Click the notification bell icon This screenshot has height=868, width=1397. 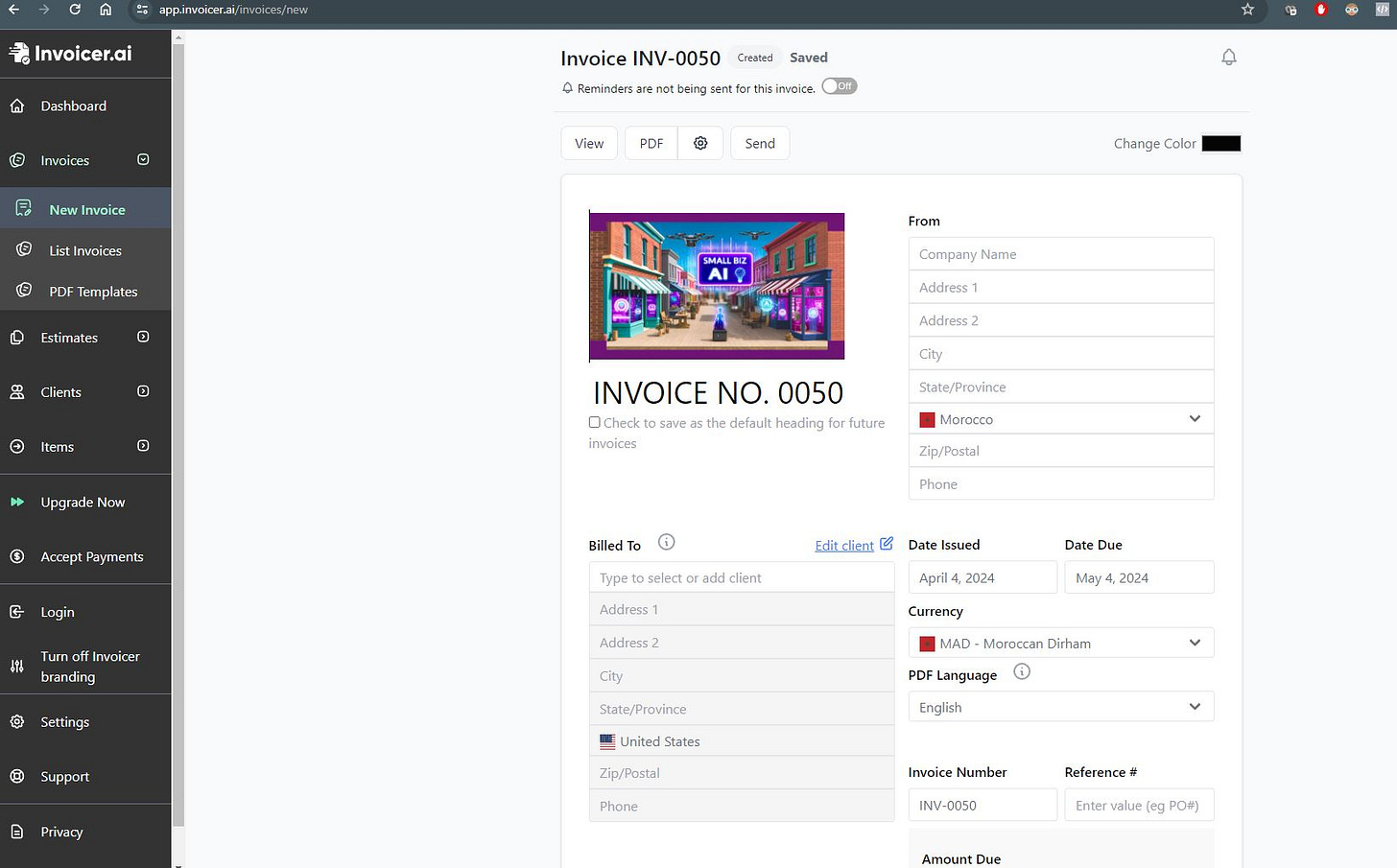(x=1228, y=58)
